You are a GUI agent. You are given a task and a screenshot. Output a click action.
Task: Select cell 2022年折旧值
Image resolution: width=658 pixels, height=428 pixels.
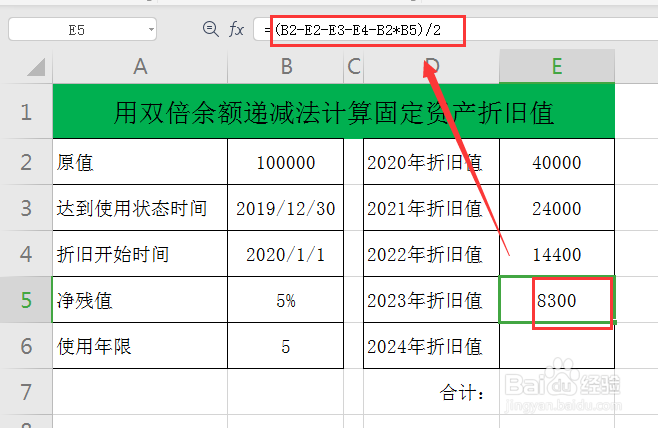tap(431, 254)
